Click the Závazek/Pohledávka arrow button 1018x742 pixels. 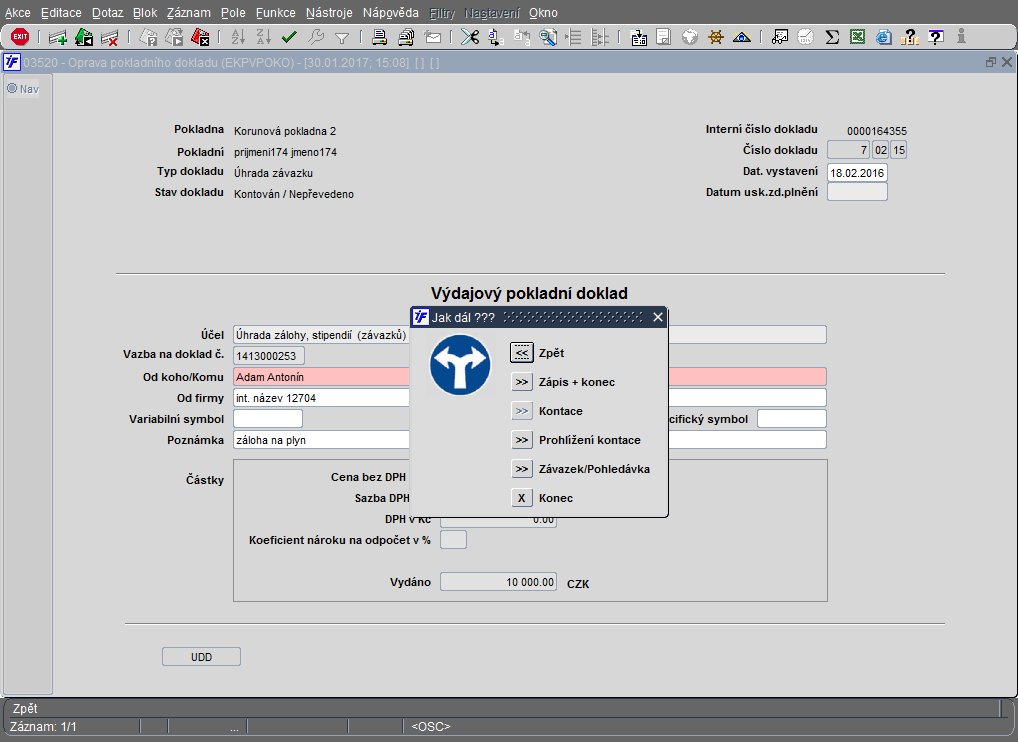point(521,469)
